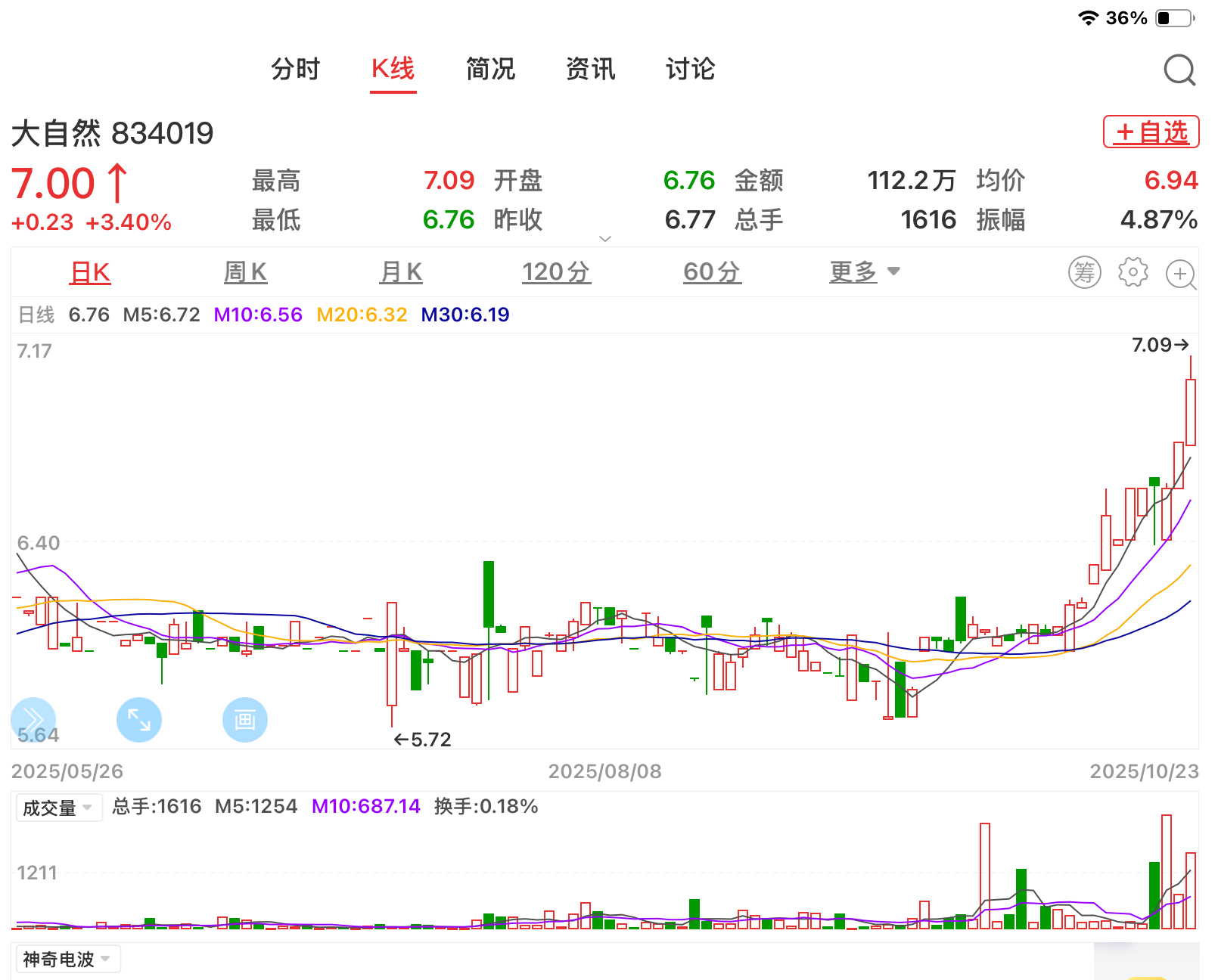Select 日K period

click(90, 272)
